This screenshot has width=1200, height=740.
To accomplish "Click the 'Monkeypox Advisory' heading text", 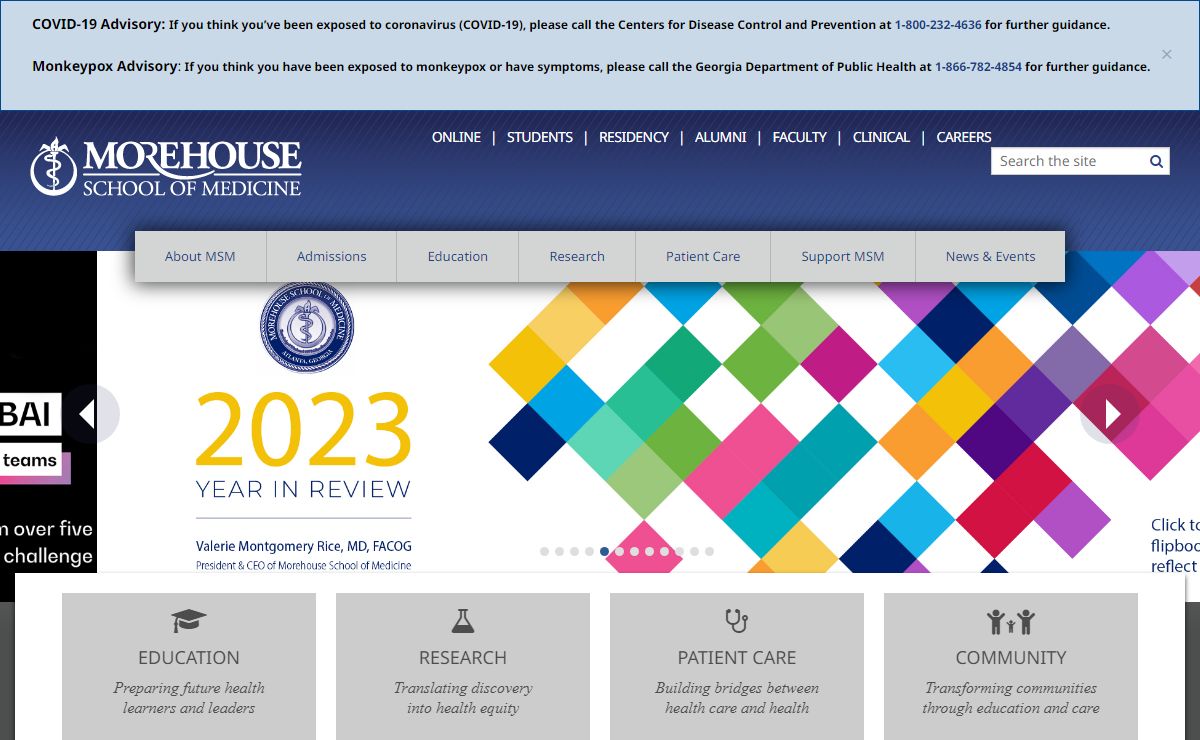I will 105,66.
